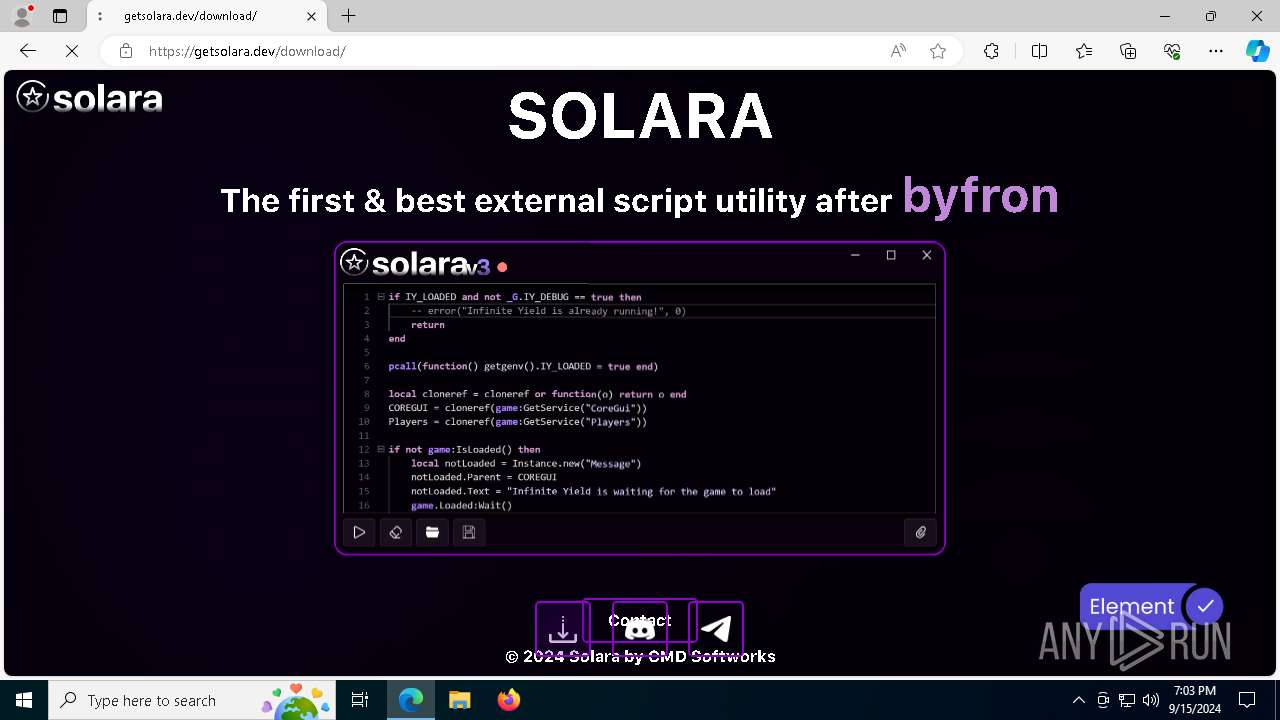Click the purple 'byfron' word
The height and width of the screenshot is (720, 1280).
[980, 195]
